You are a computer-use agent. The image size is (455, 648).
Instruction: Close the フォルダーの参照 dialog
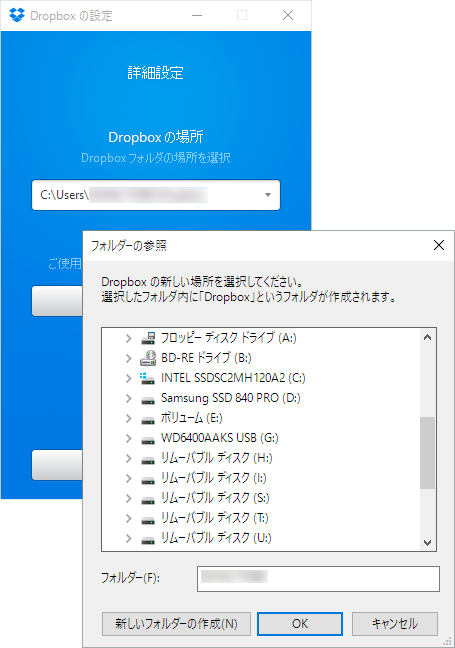(439, 245)
